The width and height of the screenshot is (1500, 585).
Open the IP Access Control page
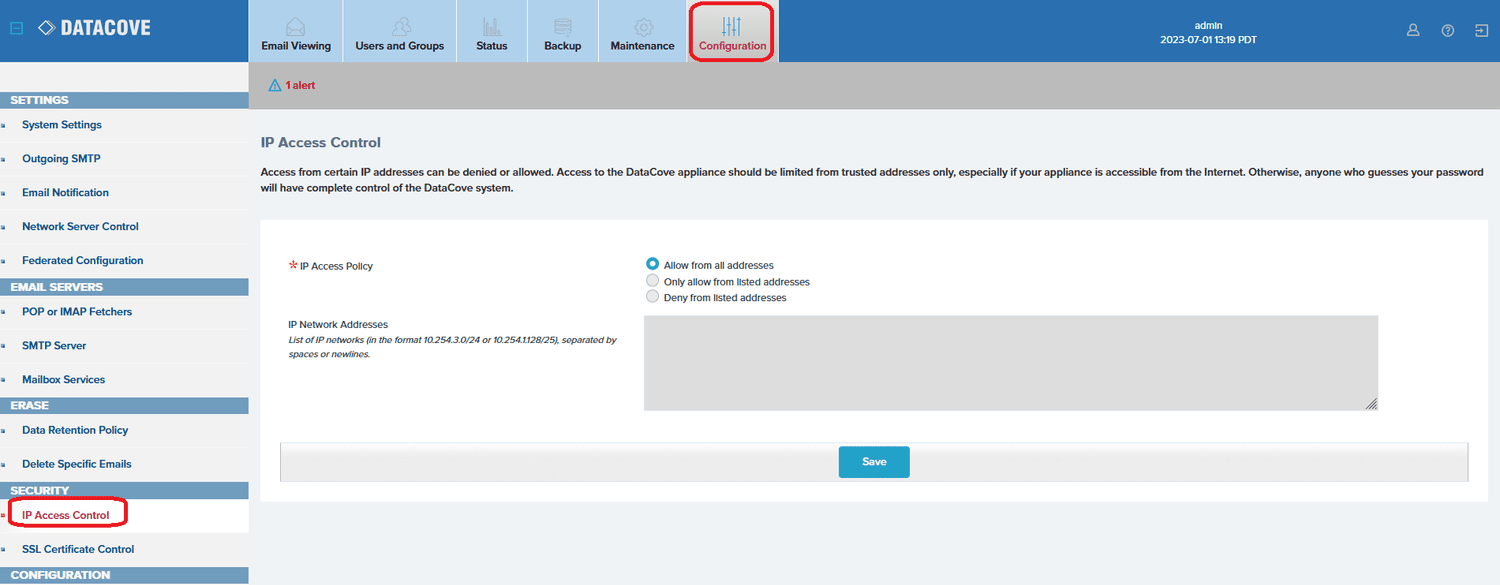(x=64, y=513)
